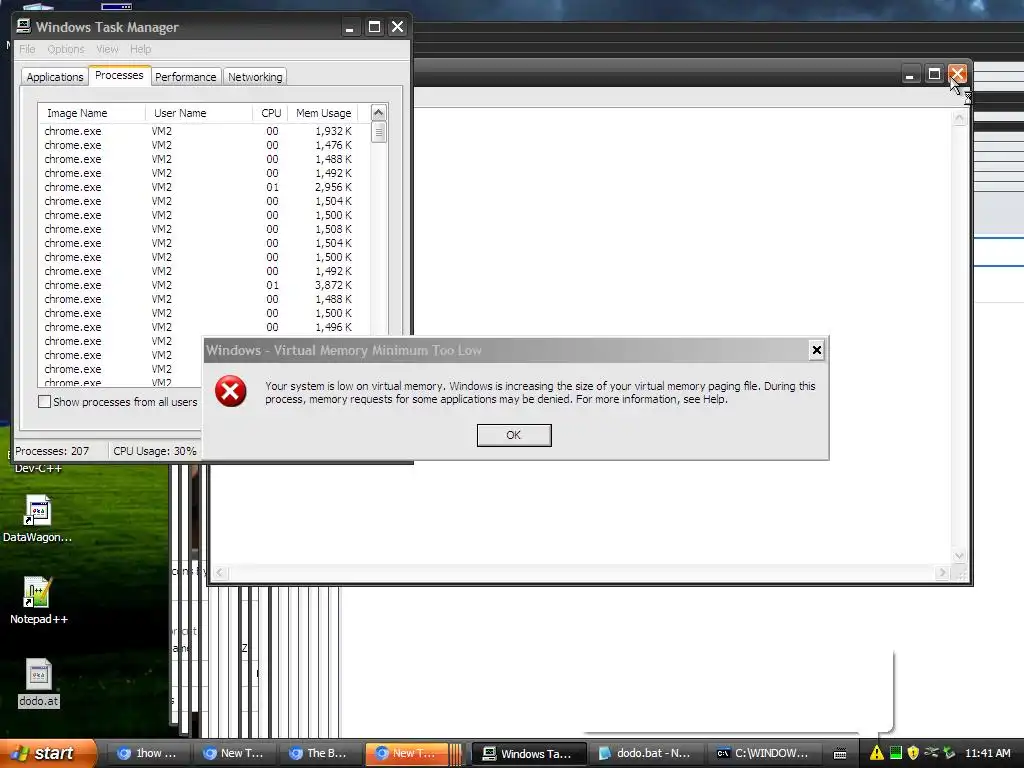Close the Windows Task Manager window

(397, 27)
